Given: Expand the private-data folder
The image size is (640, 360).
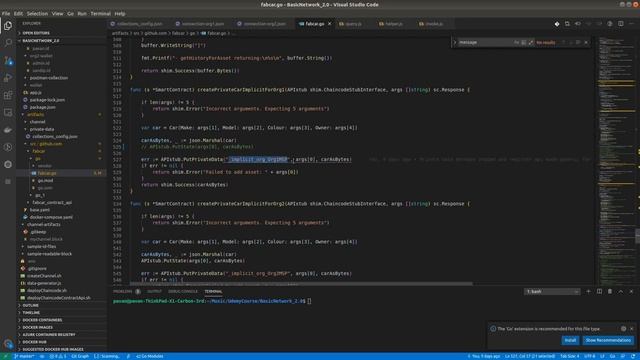Looking at the screenshot, I should point(42,129).
